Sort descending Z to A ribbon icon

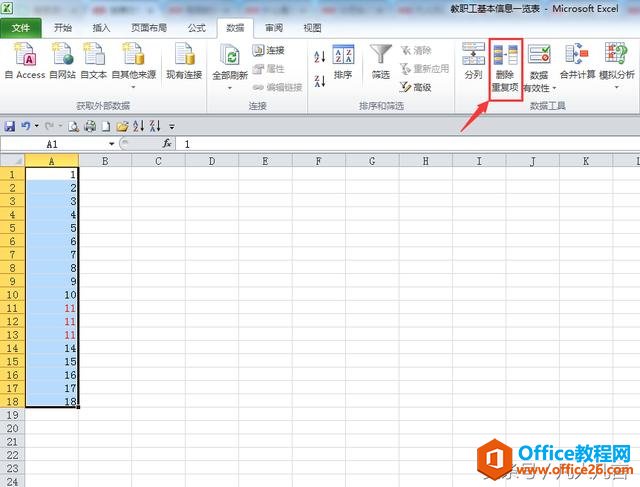click(x=320, y=81)
